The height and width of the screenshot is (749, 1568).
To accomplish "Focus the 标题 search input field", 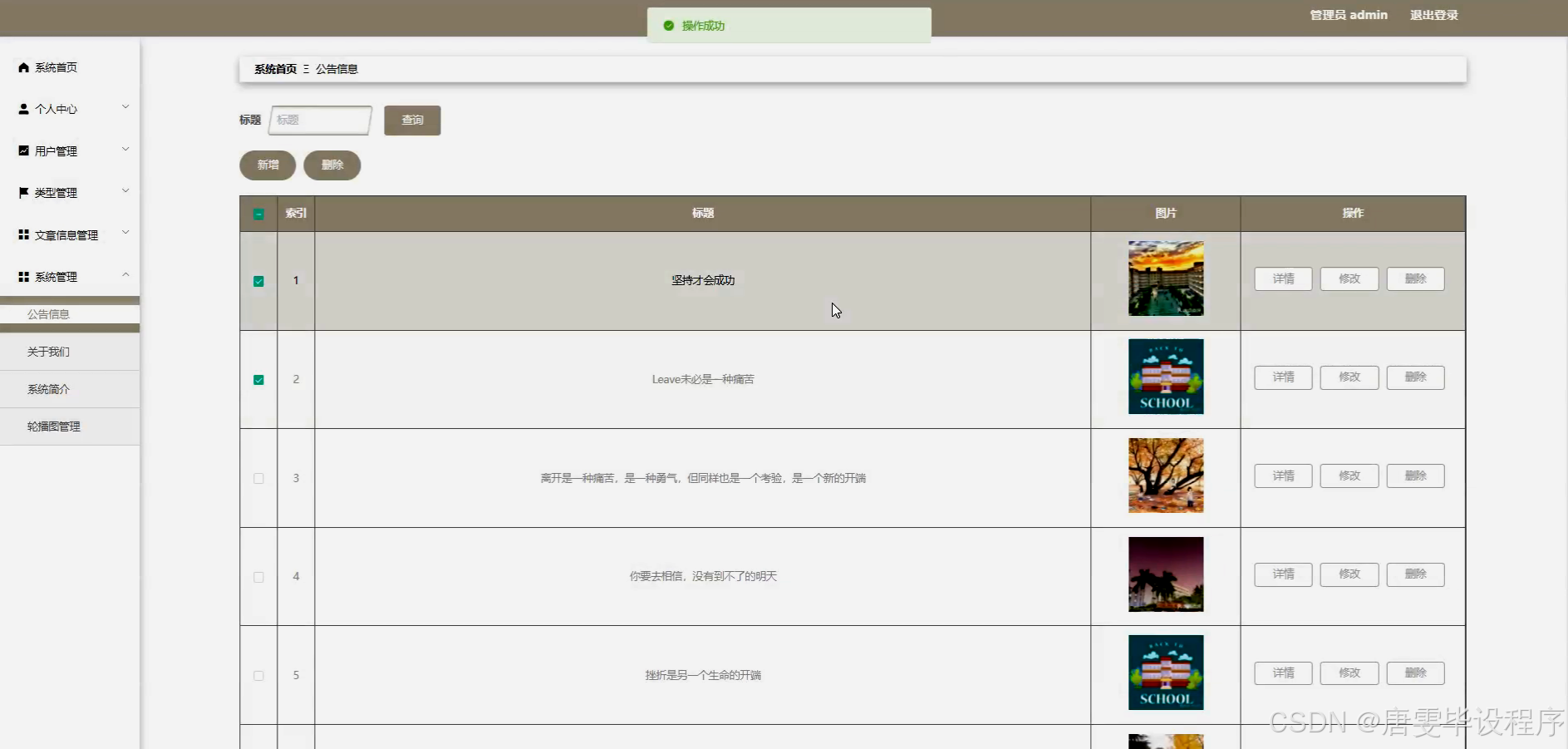I will click(x=320, y=121).
